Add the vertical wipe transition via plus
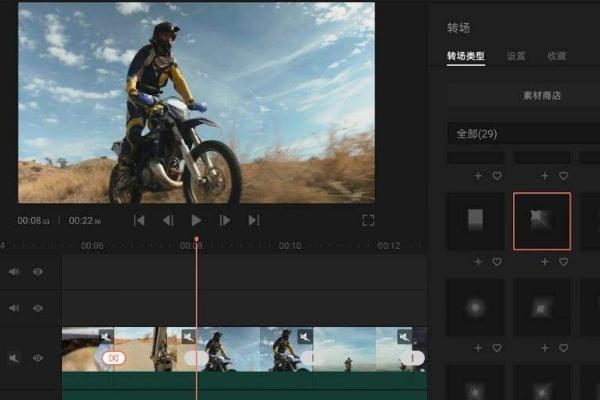The image size is (600, 400). click(478, 262)
